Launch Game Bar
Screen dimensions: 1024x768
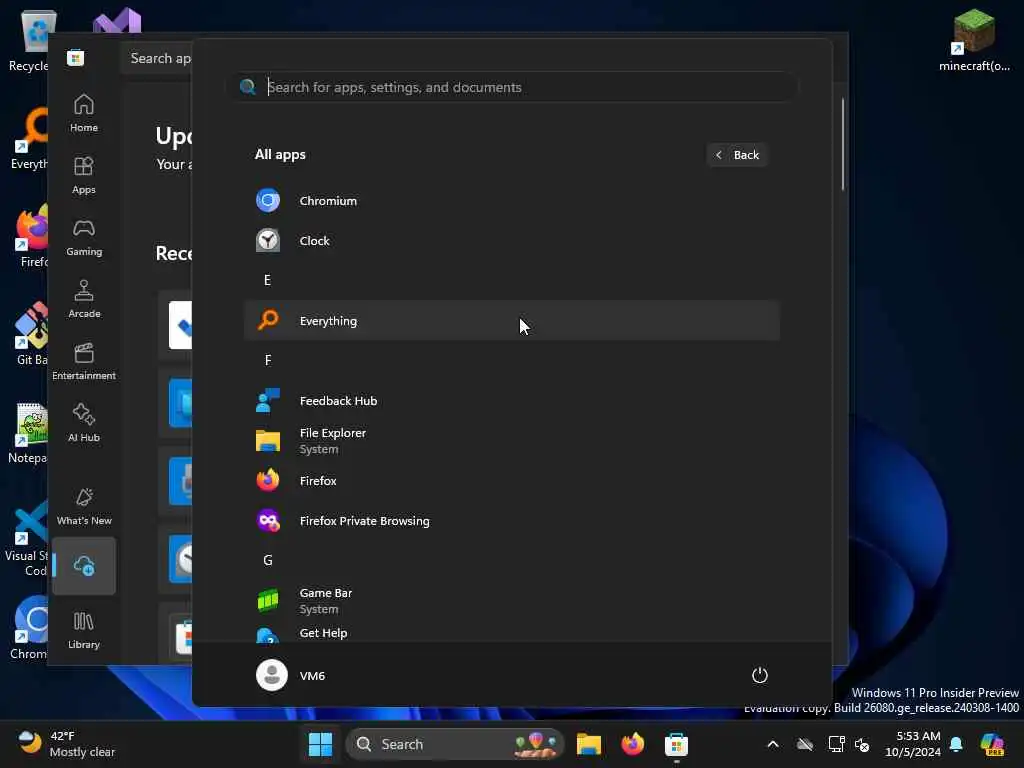click(511, 601)
